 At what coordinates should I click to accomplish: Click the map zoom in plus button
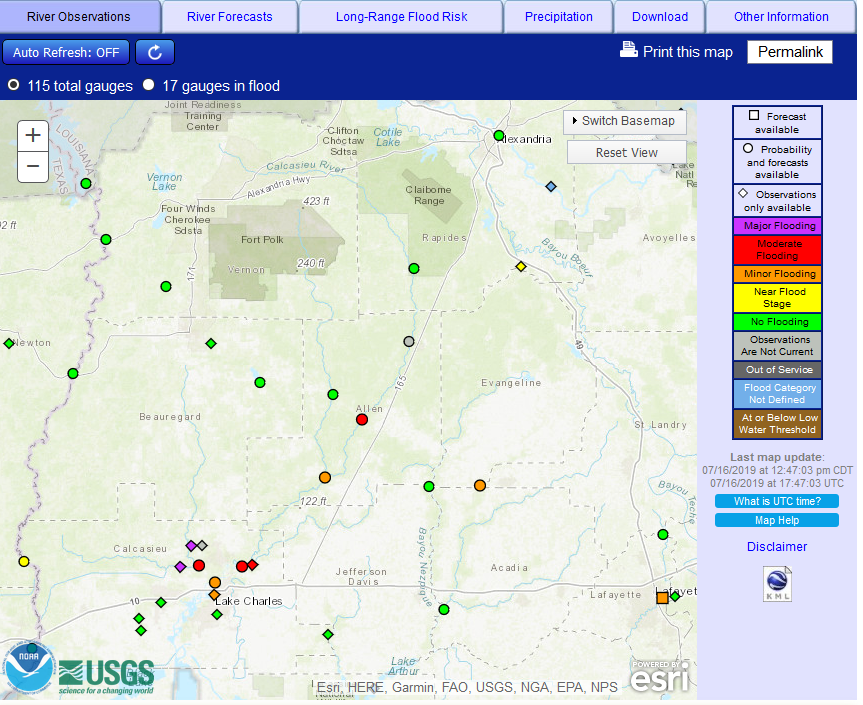(33, 136)
